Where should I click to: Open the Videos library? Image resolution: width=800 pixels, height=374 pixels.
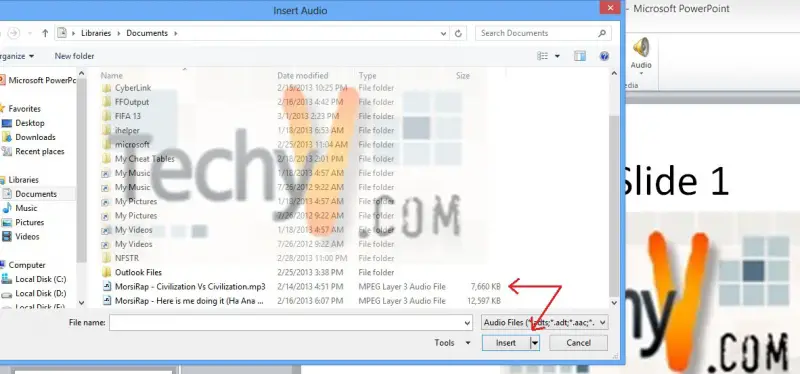coord(27,237)
